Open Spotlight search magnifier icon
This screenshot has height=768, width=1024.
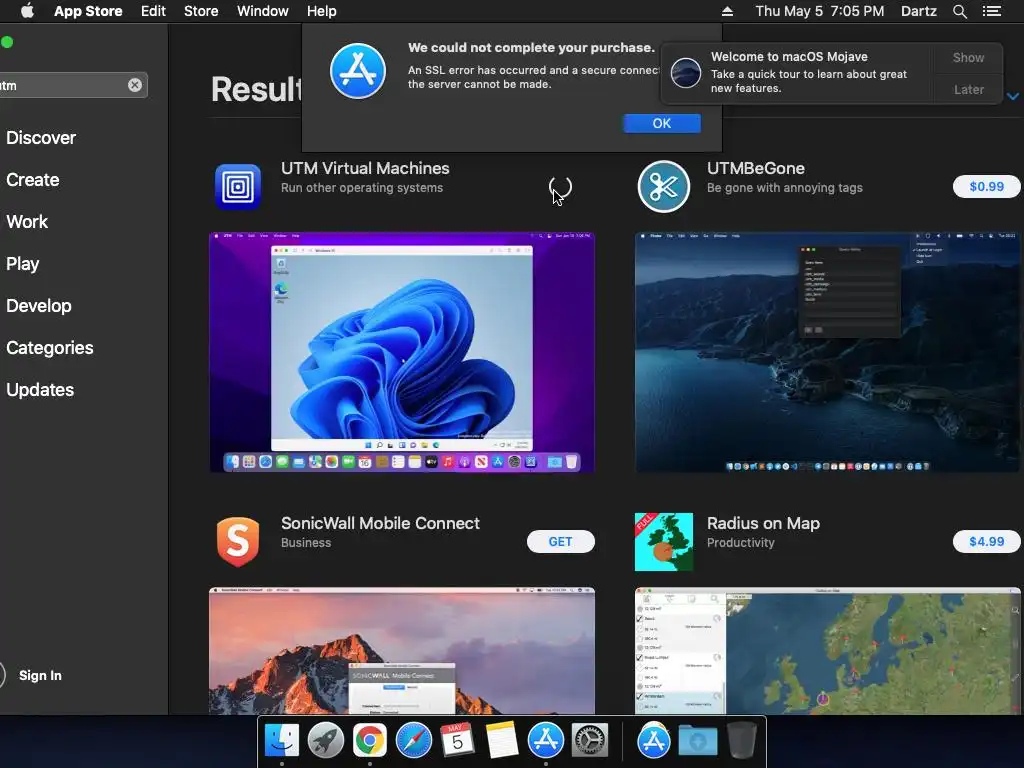tap(959, 11)
